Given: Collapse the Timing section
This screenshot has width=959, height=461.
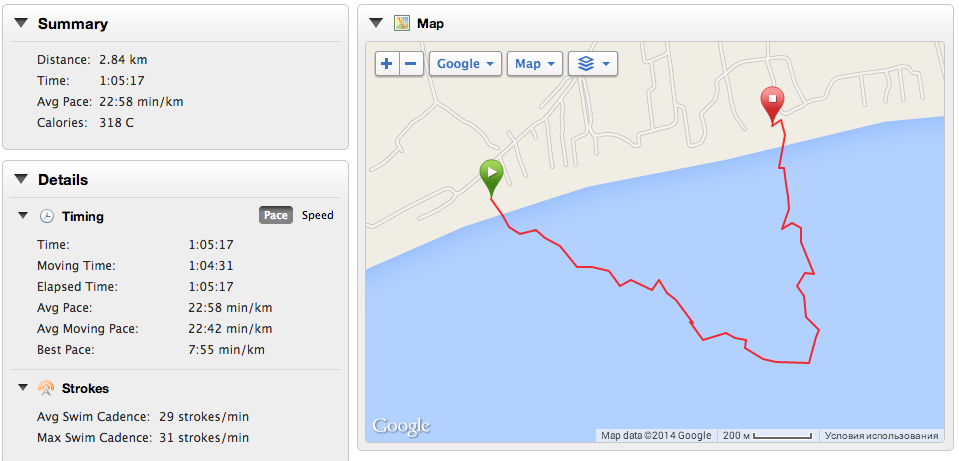Looking at the screenshot, I should click(23, 216).
